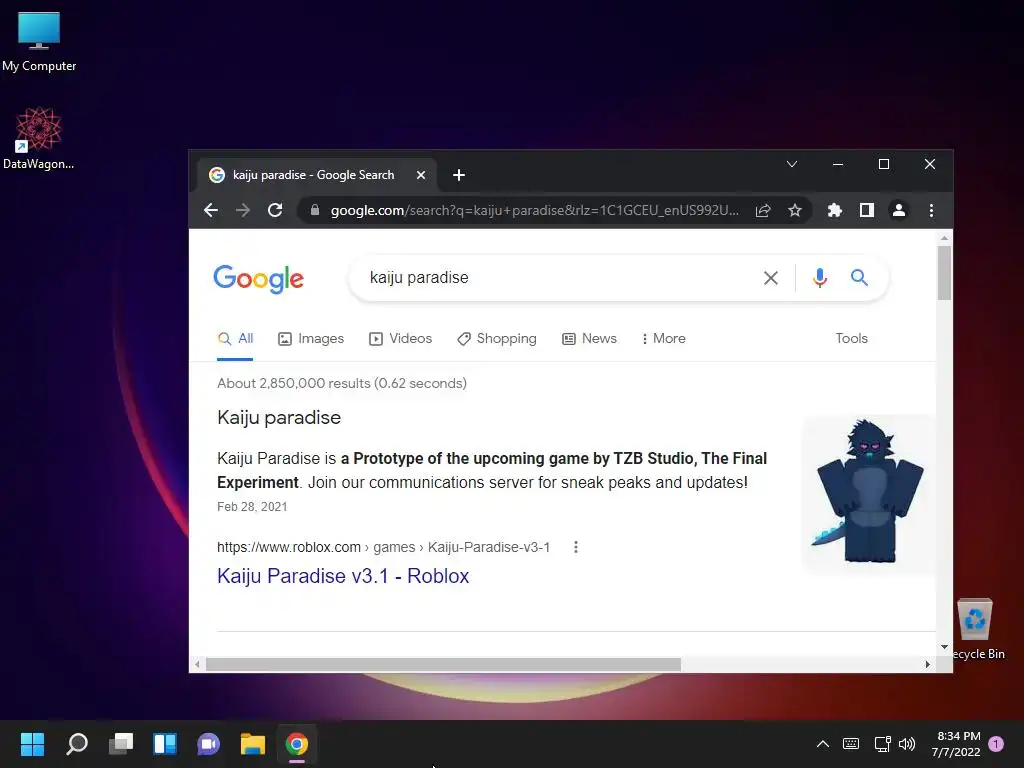Viewport: 1024px width, 768px height.
Task: Open taskbar Search magnifier
Action: pyautogui.click(x=76, y=744)
